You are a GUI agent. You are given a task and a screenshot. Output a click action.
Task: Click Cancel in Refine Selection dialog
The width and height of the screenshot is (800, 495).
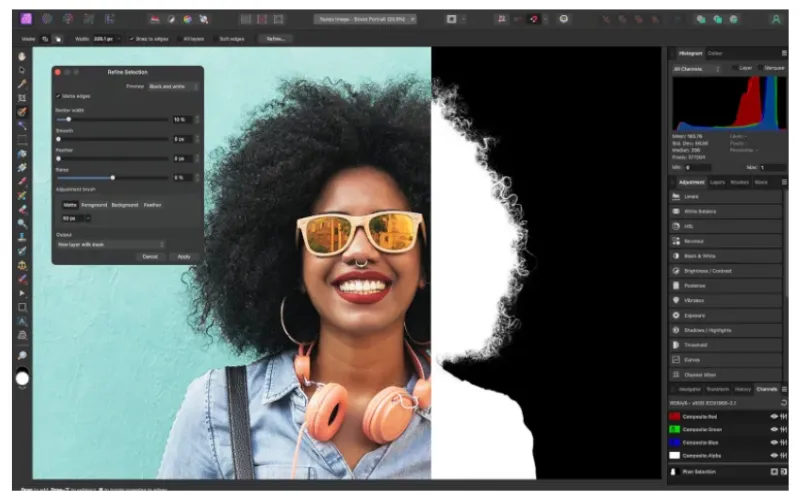[x=150, y=257]
